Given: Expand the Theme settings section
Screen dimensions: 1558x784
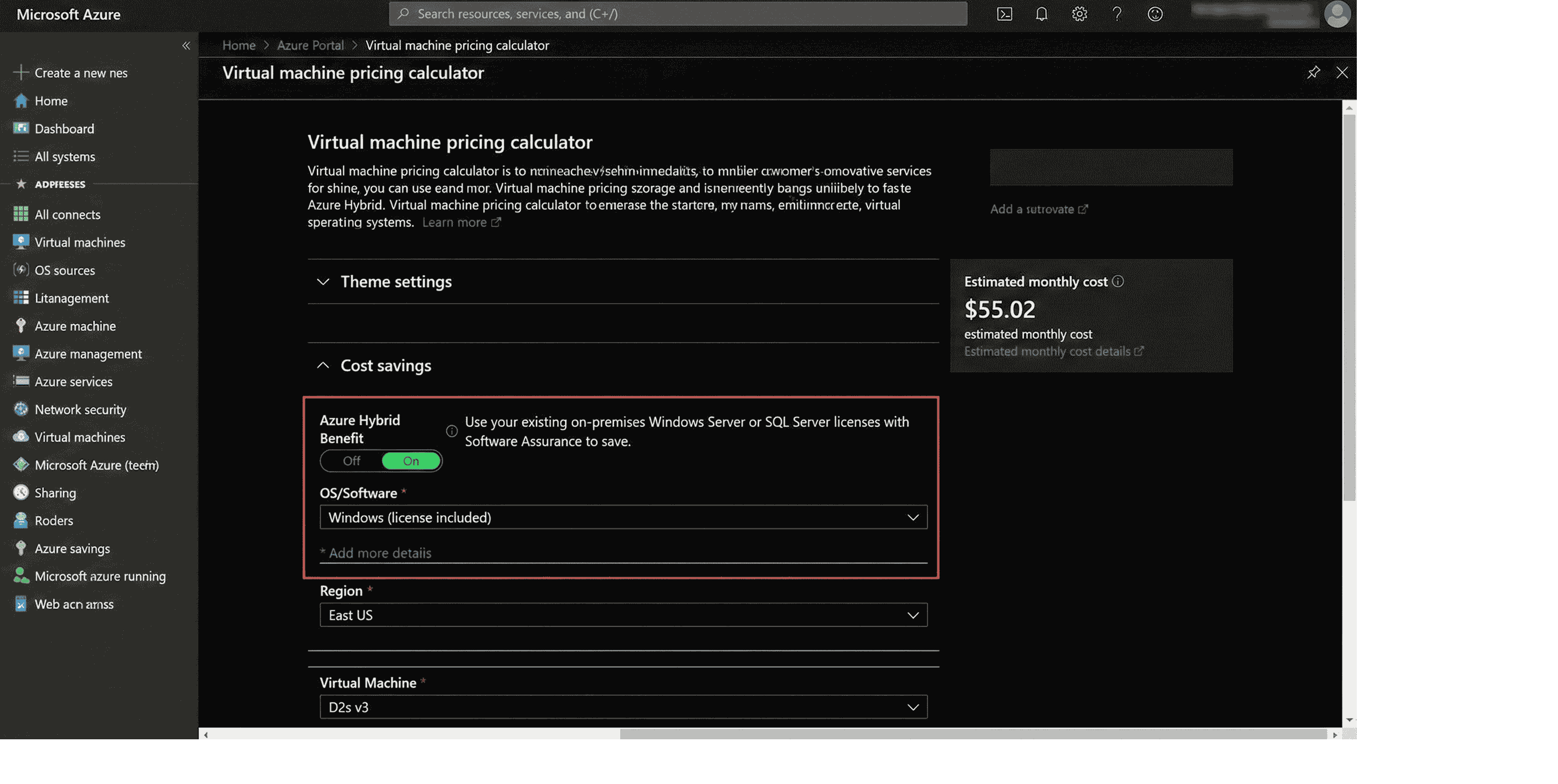Looking at the screenshot, I should 396,282.
